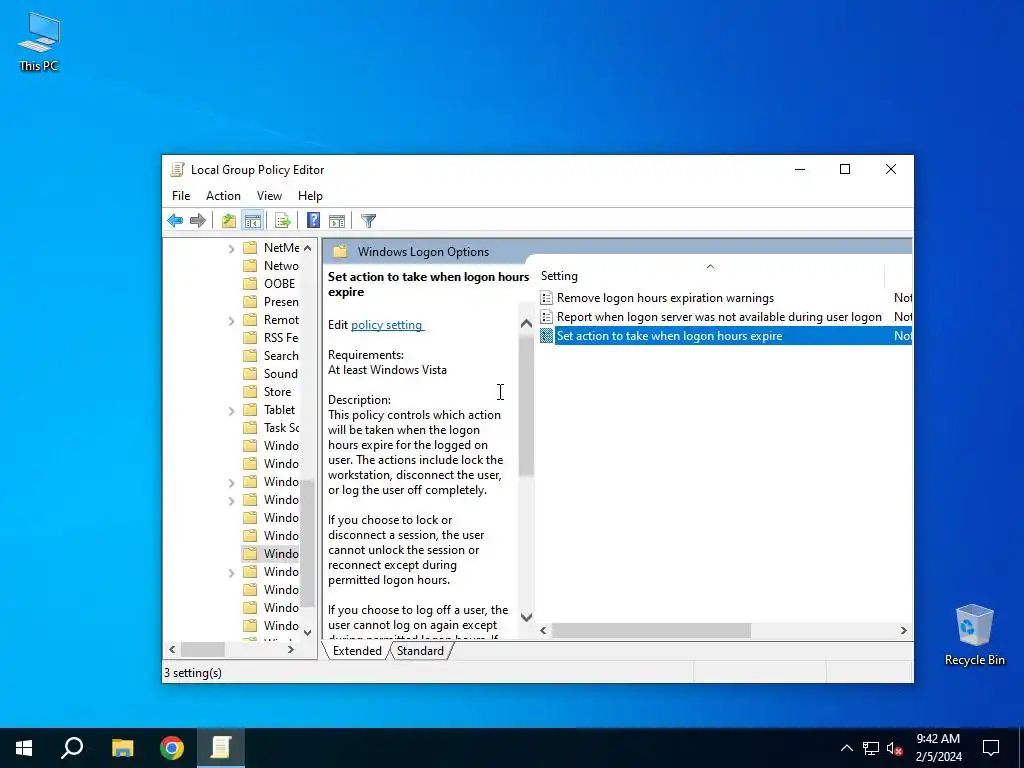Click the Group Policy Editor taskbar button
1024x768 pixels.
[x=221, y=748]
